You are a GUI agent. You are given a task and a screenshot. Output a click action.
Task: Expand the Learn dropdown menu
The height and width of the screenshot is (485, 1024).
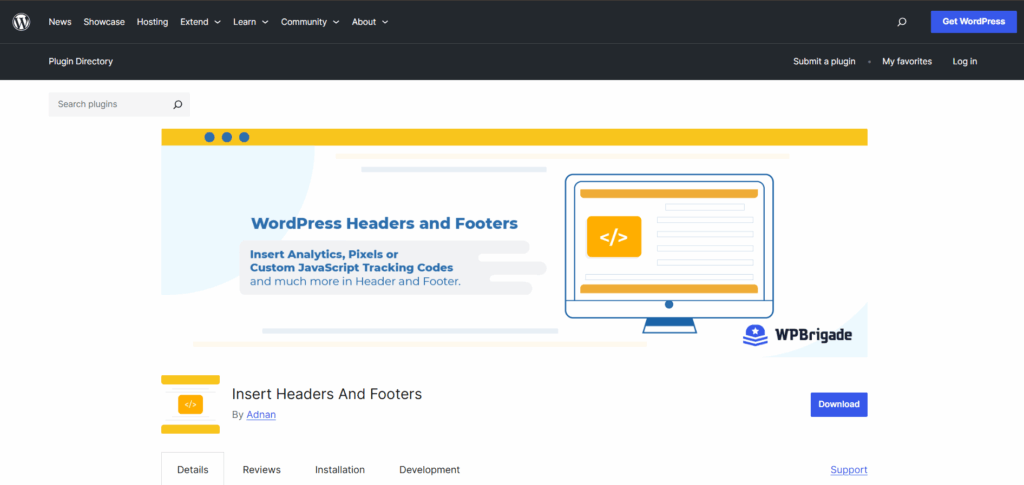click(251, 22)
